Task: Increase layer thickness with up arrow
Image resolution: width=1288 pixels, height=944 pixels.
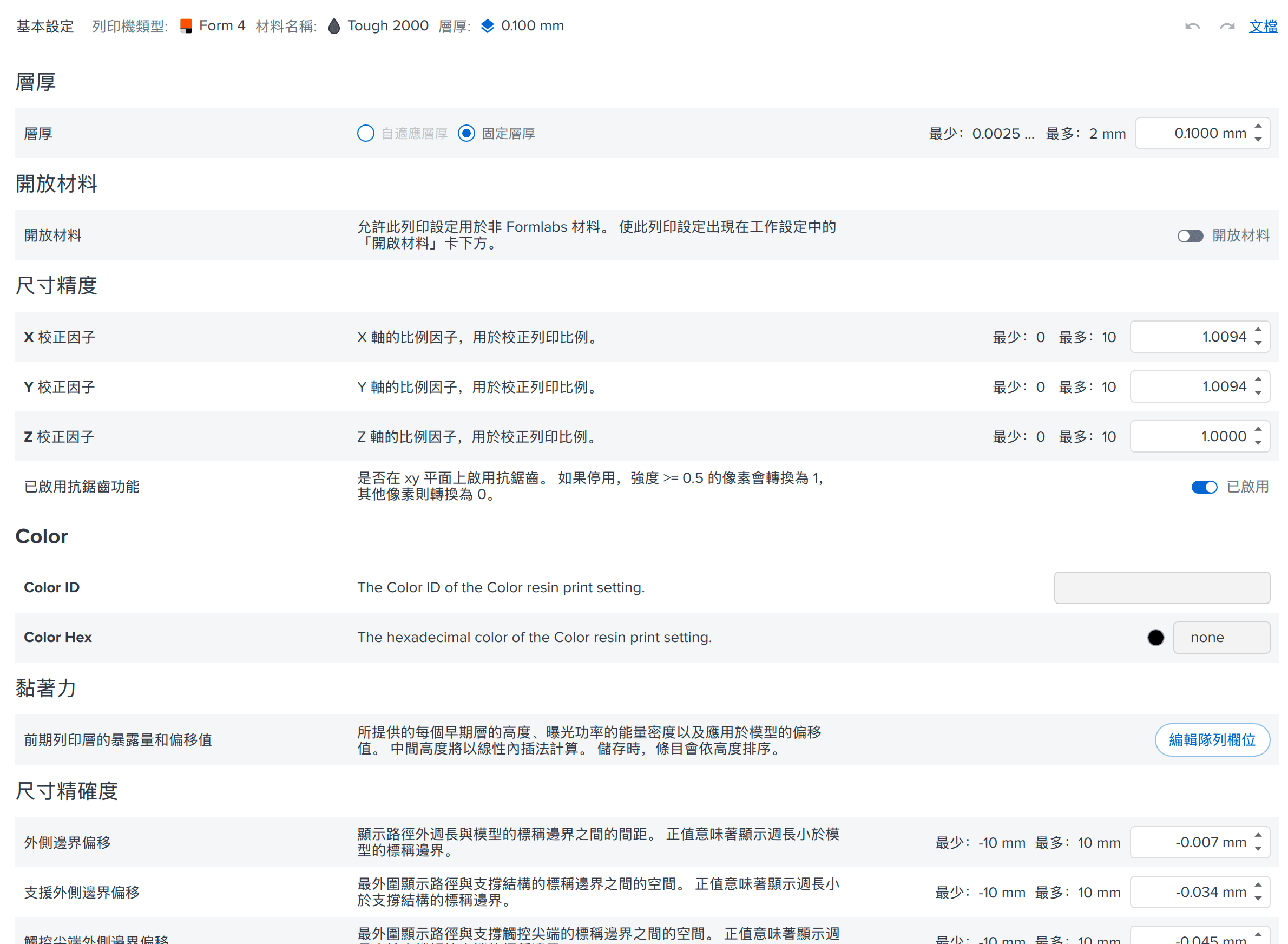Action: click(x=1258, y=127)
